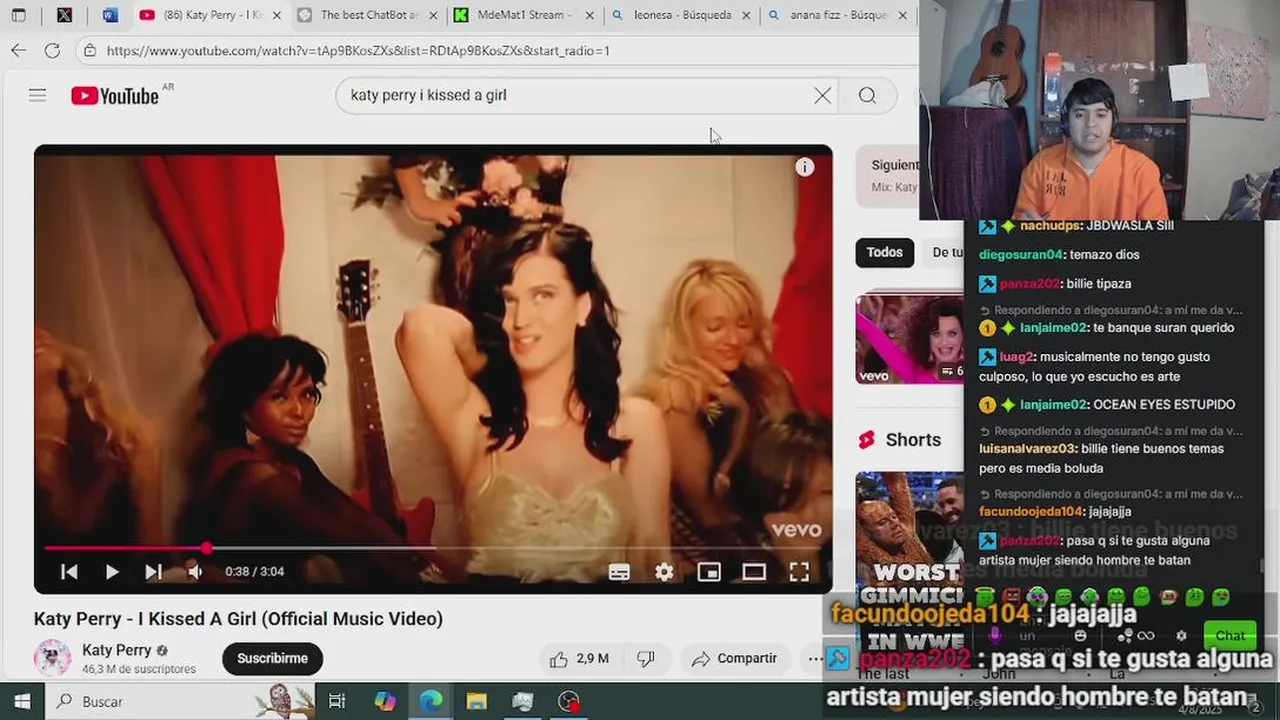This screenshot has width=1280, height=720.
Task: Launch Copilot from the taskbar
Action: click(x=385, y=701)
